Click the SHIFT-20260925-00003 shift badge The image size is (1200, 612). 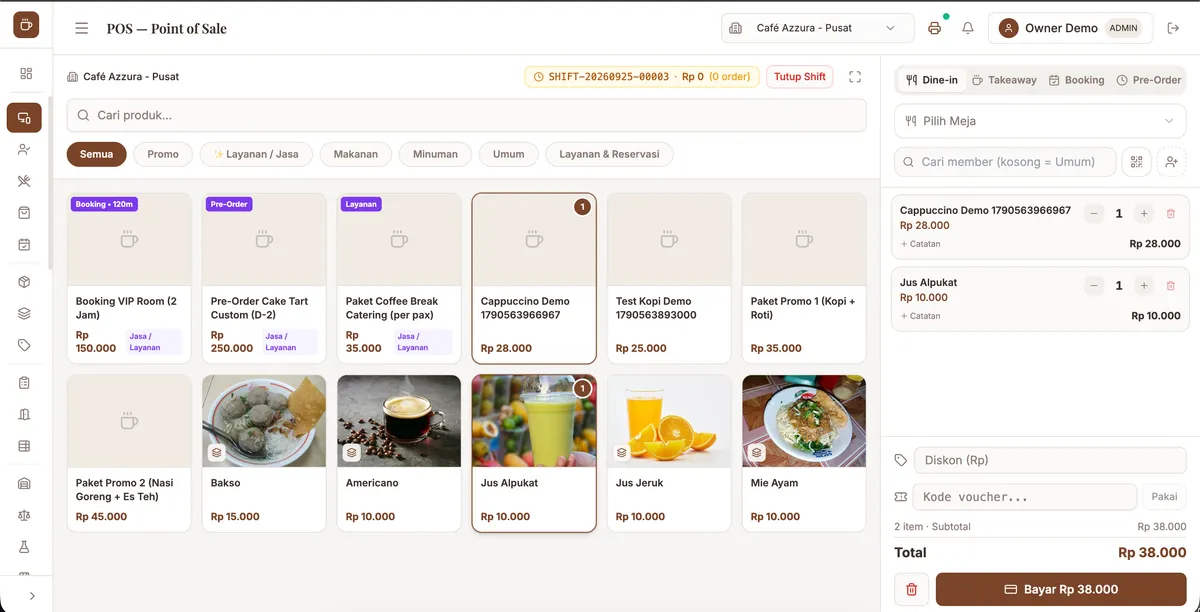(x=642, y=77)
